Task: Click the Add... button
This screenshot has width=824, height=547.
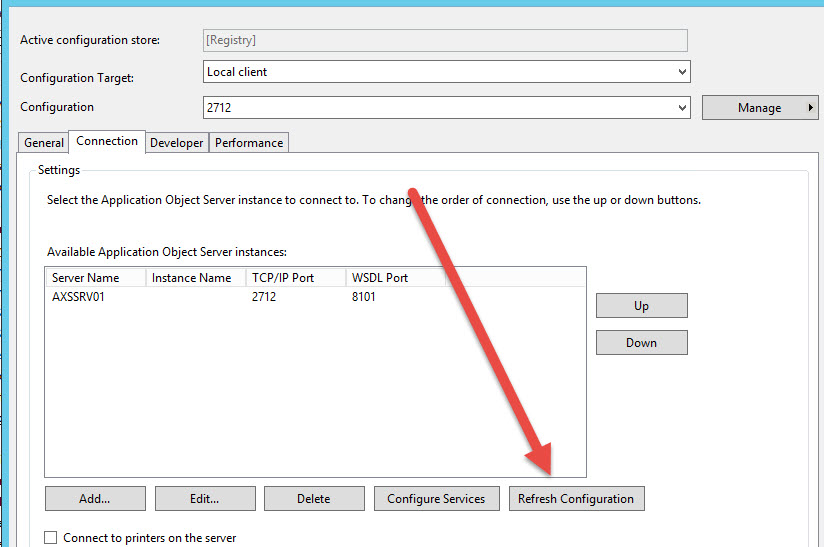Action: 95,499
